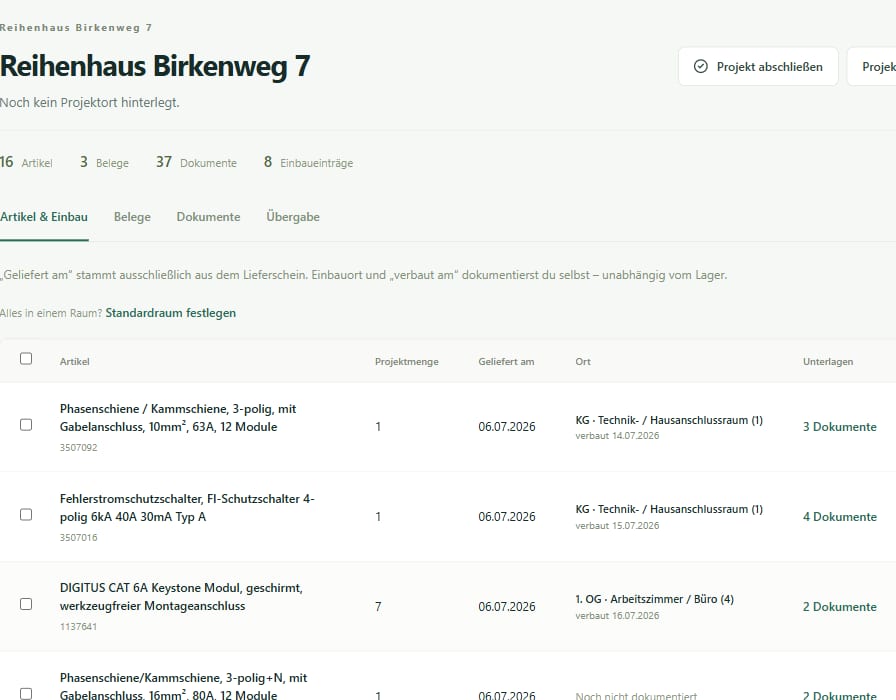Image resolution: width=896 pixels, height=700 pixels.
Task: Check the DIGITUS CAT 6A Keystone row
Action: (26, 604)
